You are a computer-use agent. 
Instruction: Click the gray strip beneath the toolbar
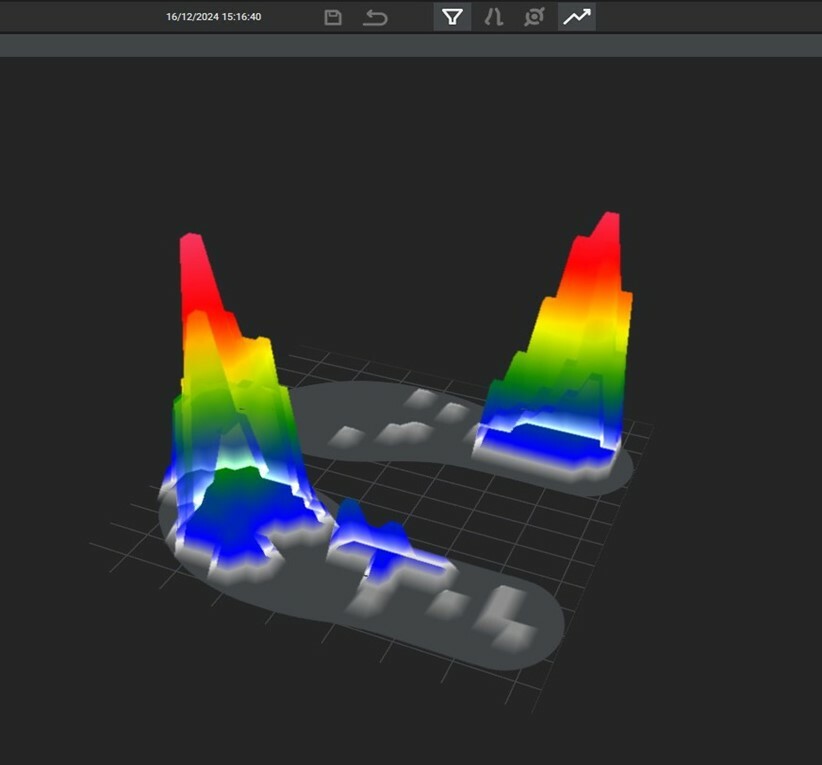click(411, 45)
